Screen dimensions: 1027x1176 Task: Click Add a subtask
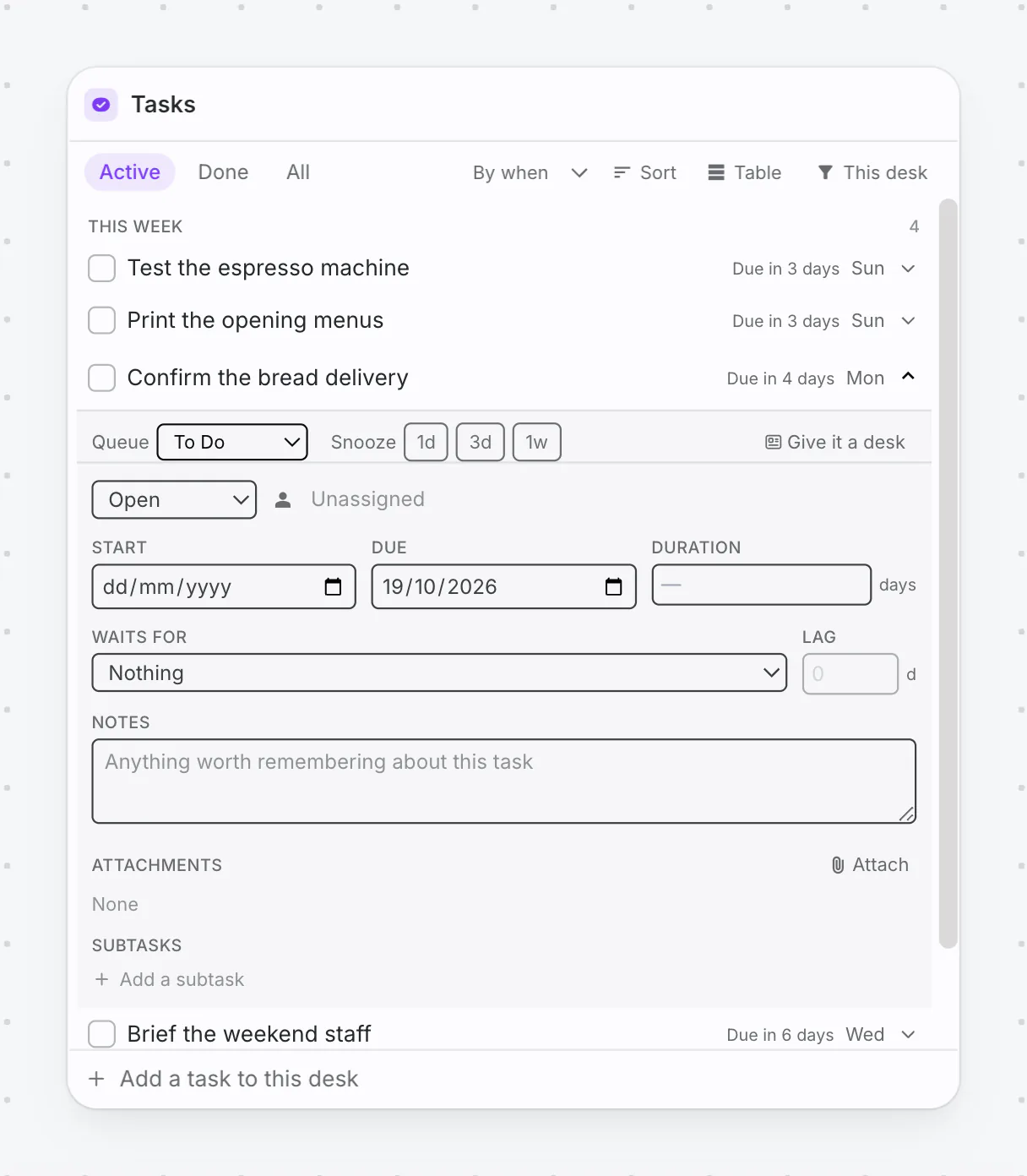coord(182,979)
